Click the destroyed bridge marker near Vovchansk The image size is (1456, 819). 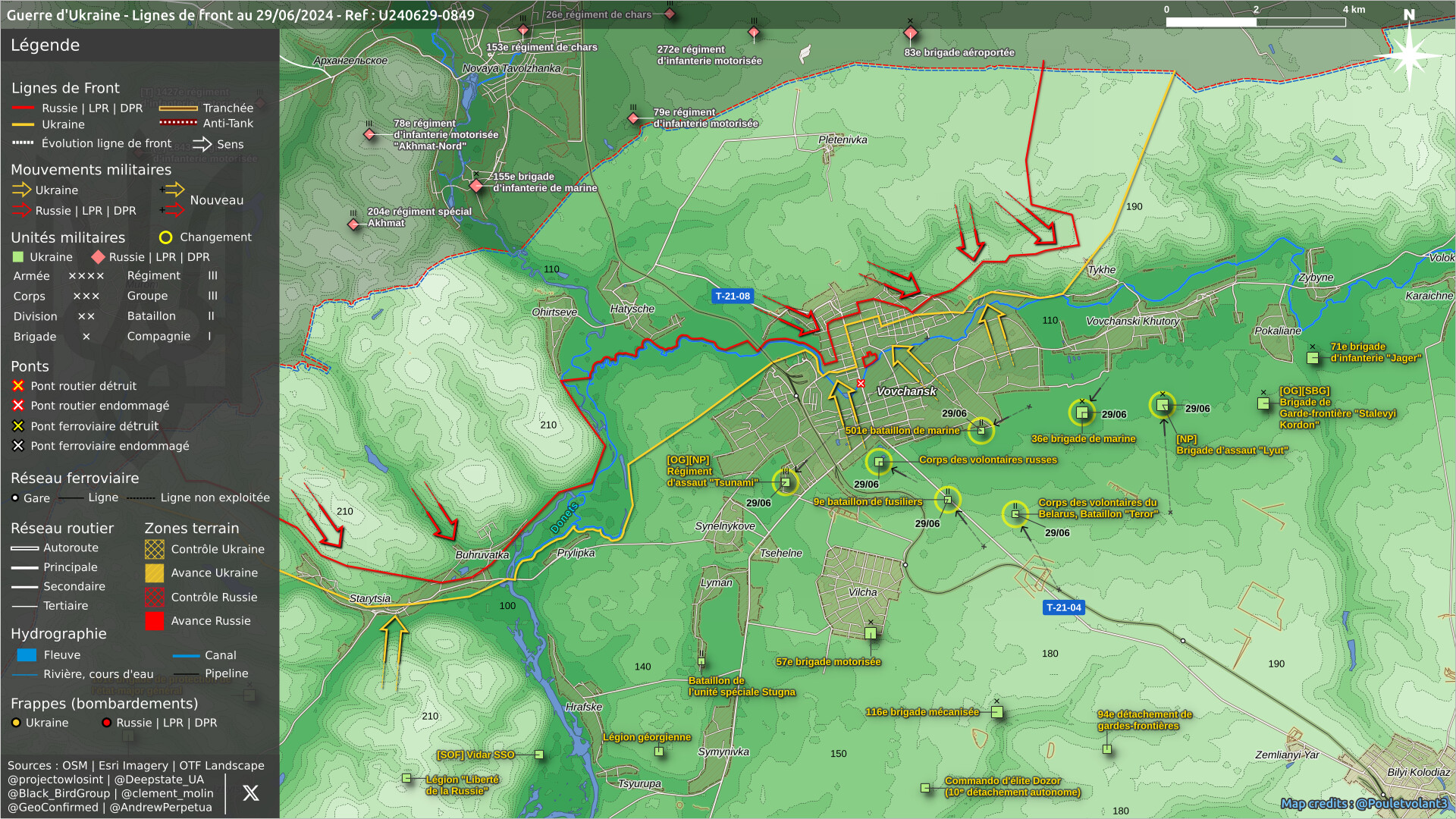861,384
